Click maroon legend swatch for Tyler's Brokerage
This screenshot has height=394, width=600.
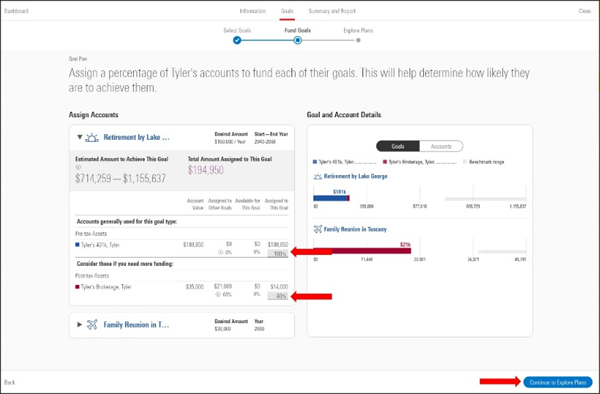(385, 162)
